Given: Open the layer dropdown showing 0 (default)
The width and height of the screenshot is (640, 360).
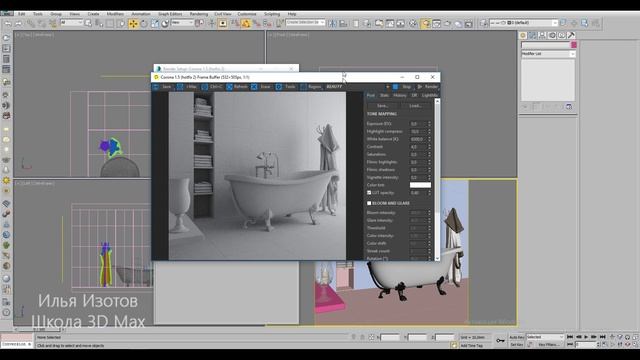Looking at the screenshot, I should pyautogui.click(x=523, y=23).
